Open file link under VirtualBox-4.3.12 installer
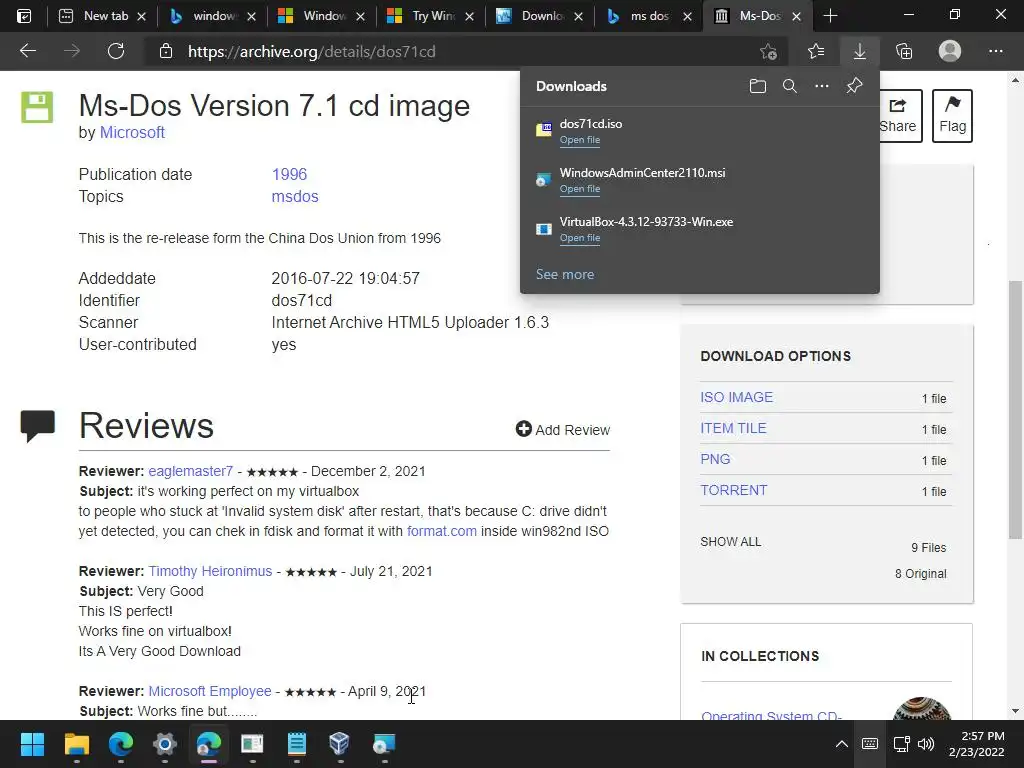This screenshot has width=1024, height=768. (x=579, y=238)
